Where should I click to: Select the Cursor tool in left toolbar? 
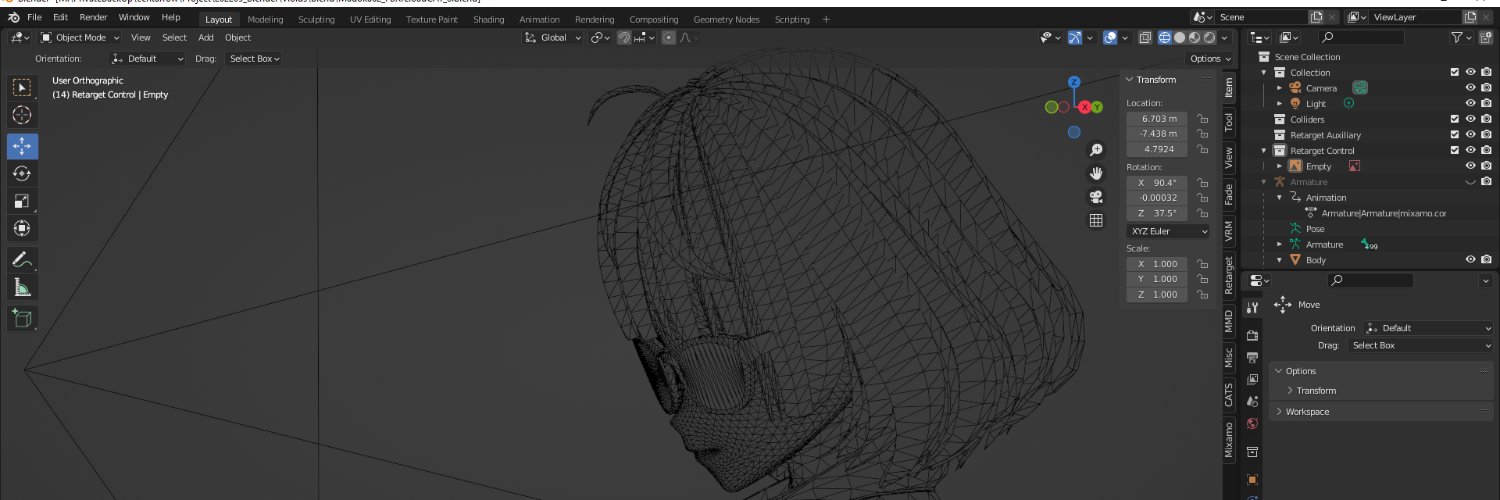pyautogui.click(x=22, y=116)
